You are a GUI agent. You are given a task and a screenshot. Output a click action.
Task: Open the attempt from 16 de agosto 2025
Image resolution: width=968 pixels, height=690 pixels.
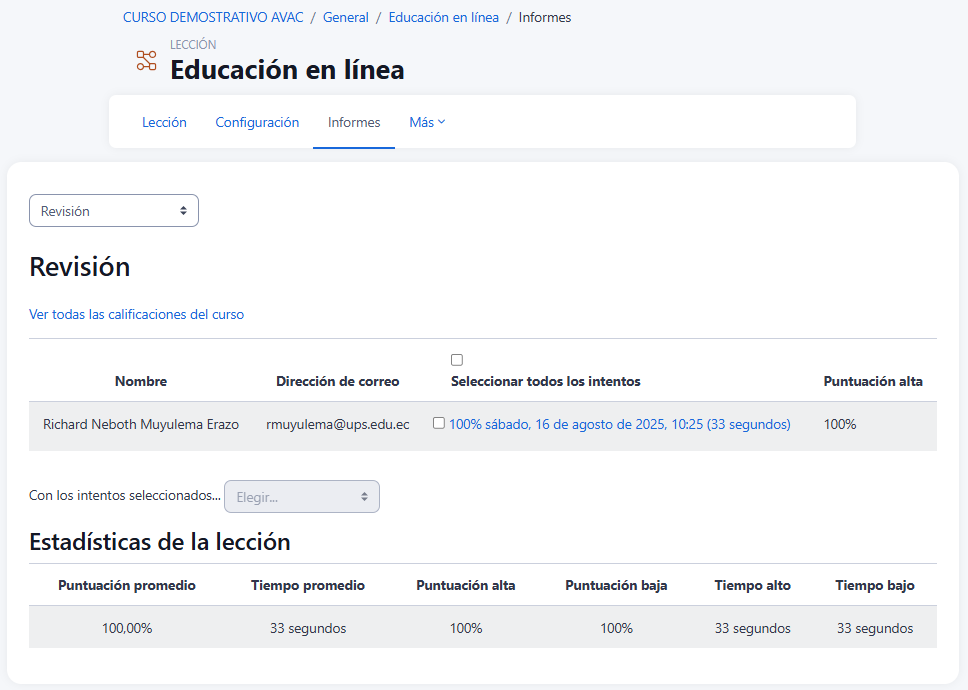pyautogui.click(x=619, y=424)
